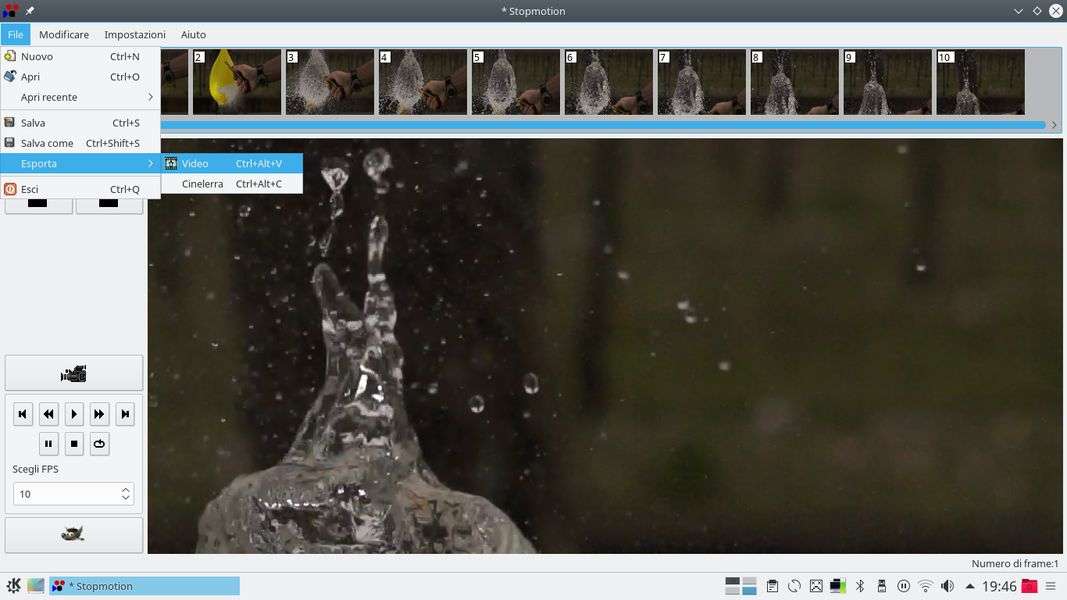
Task: Export to Cinelerra from the submenu
Action: click(232, 184)
